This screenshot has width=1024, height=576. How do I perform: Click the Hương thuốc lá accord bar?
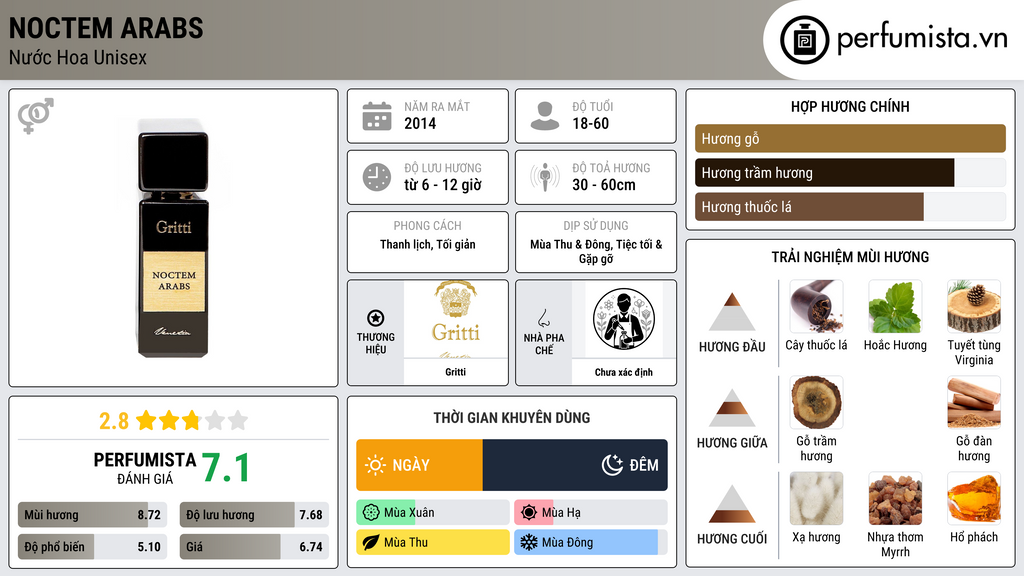point(850,207)
